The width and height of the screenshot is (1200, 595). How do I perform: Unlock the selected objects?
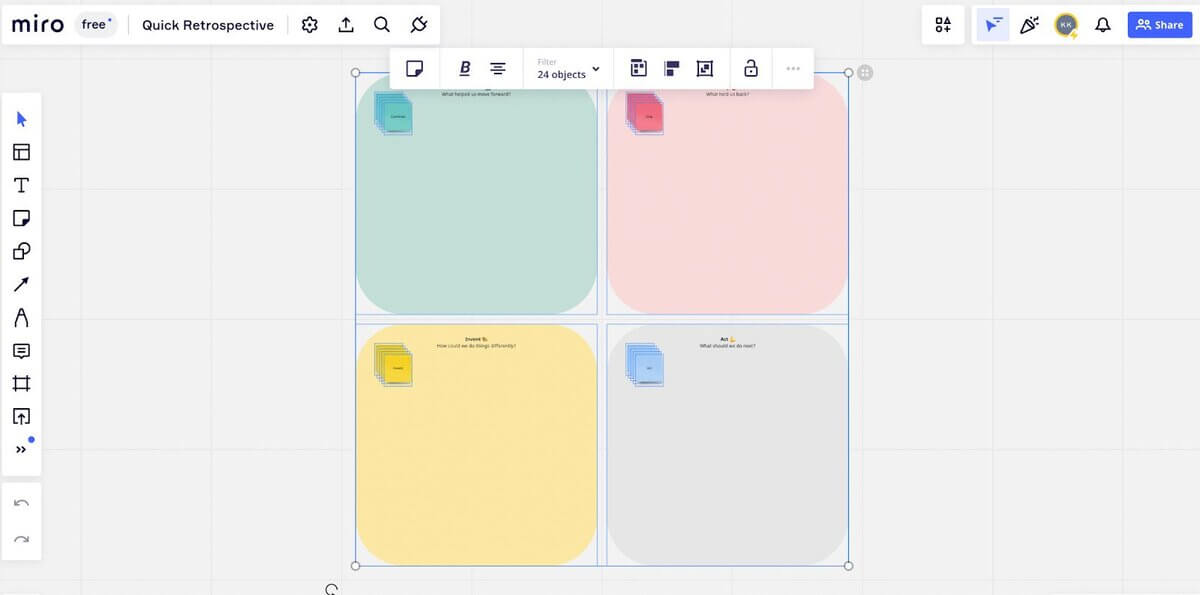750,67
